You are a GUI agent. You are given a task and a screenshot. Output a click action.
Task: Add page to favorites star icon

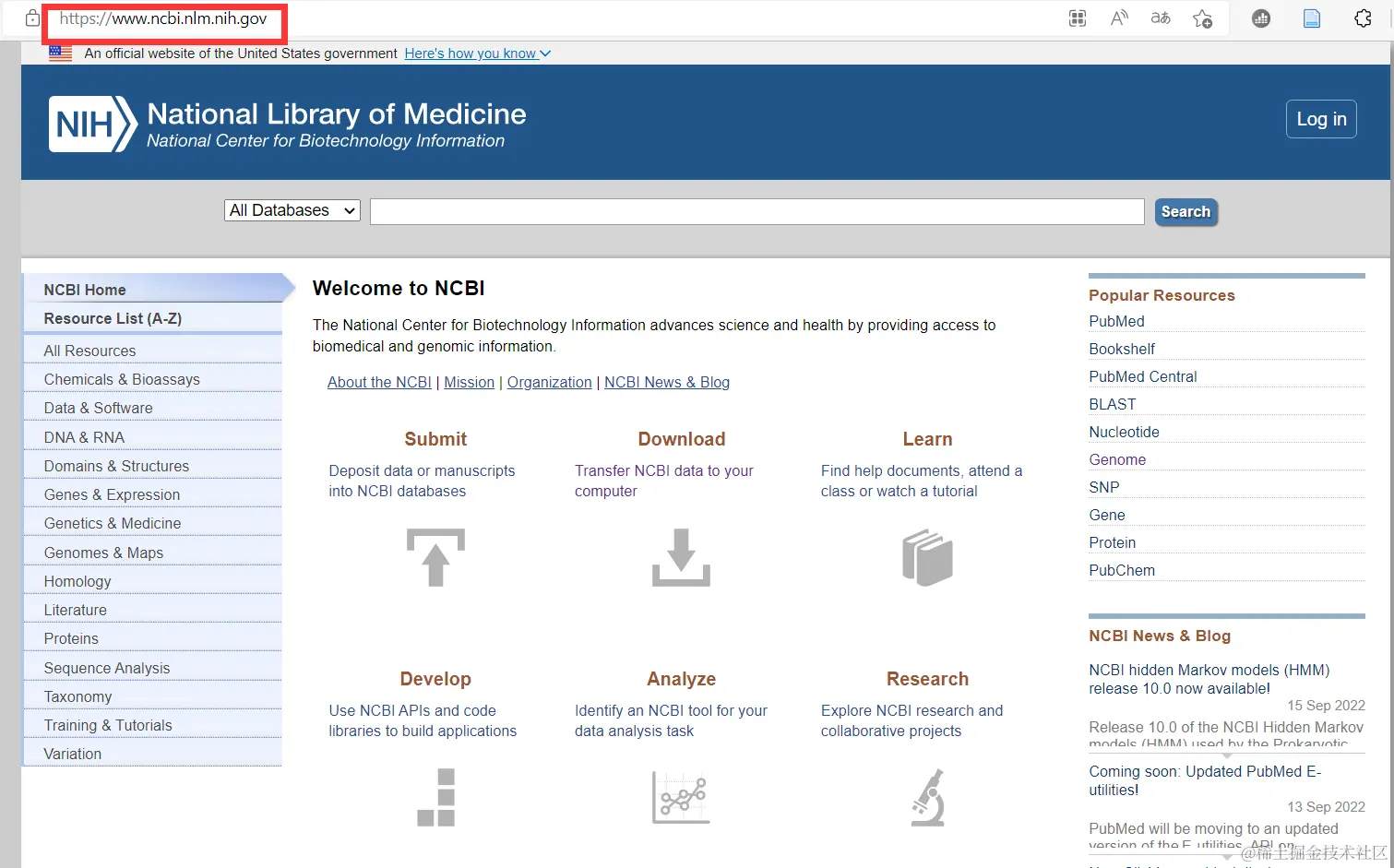click(x=1202, y=18)
